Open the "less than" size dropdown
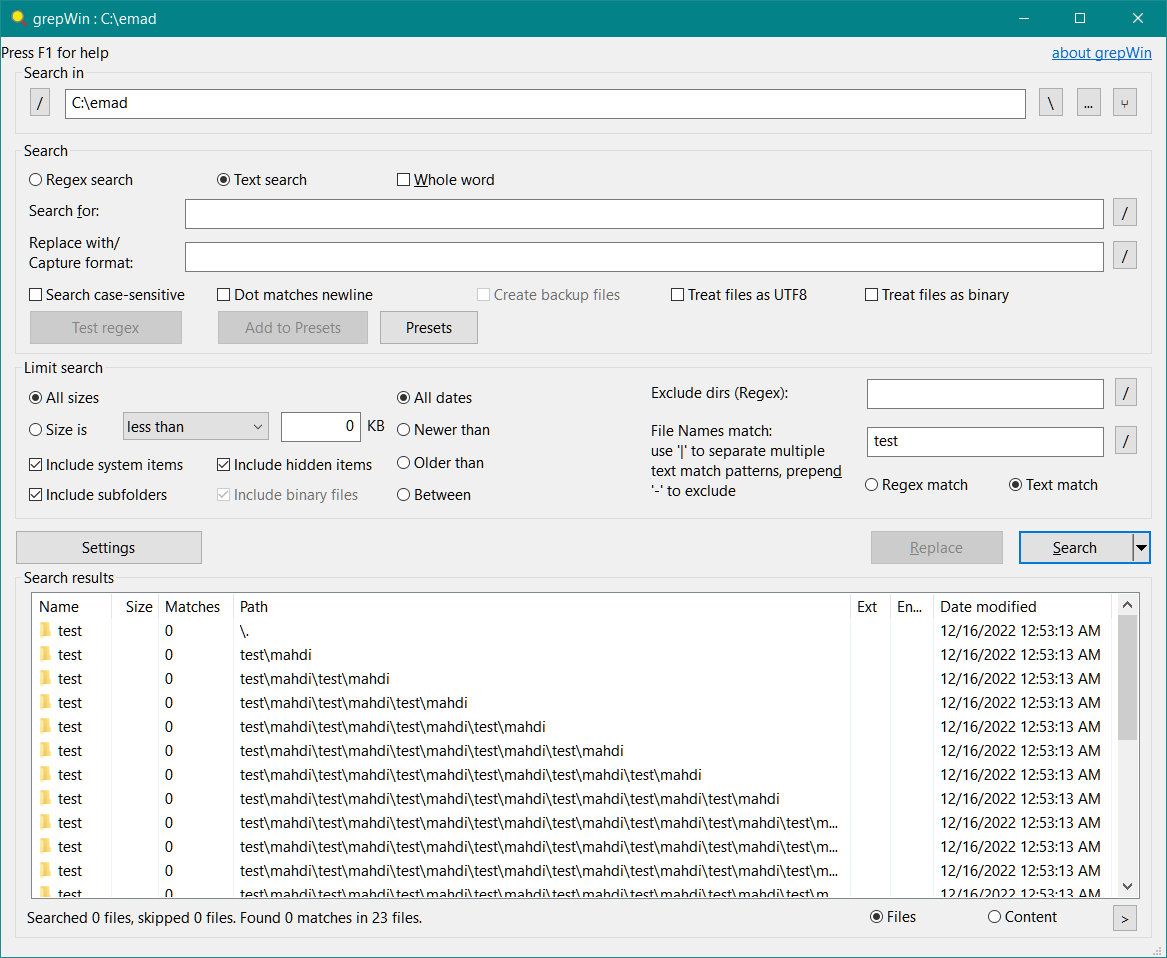The image size is (1167, 958). (x=195, y=426)
